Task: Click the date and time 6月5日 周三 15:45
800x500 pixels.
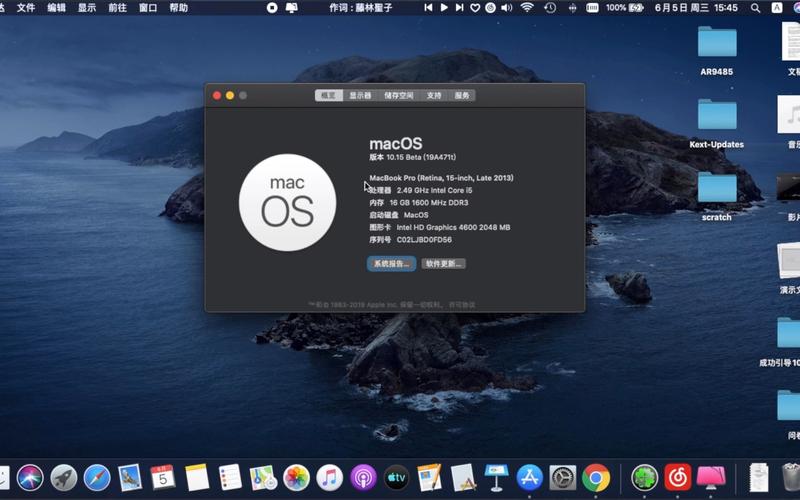Action: [696, 8]
